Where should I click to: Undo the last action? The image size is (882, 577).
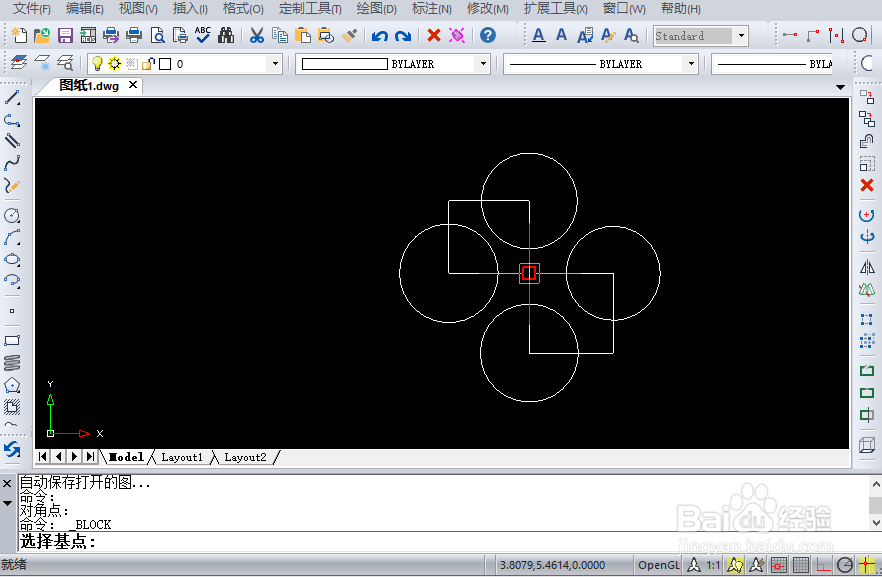(380, 36)
